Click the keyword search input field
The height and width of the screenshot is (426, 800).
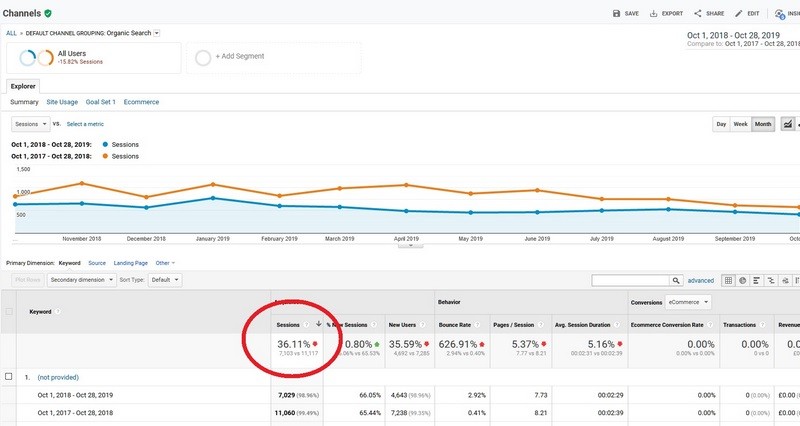(x=629, y=281)
